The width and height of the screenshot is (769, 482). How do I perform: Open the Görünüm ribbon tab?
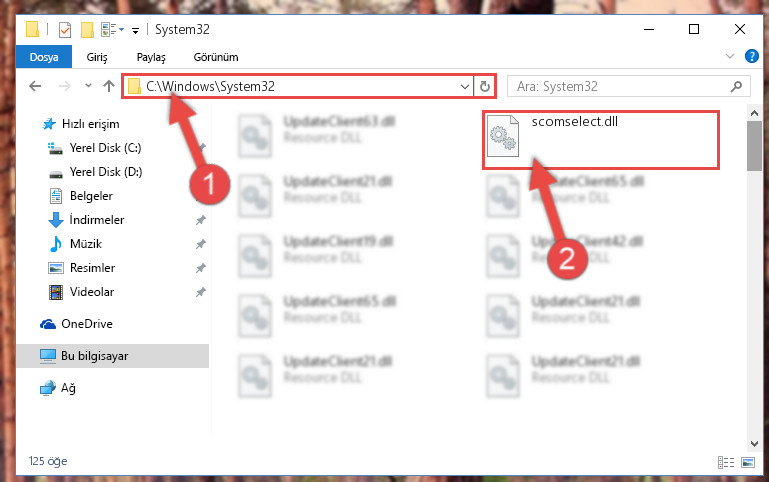[216, 57]
